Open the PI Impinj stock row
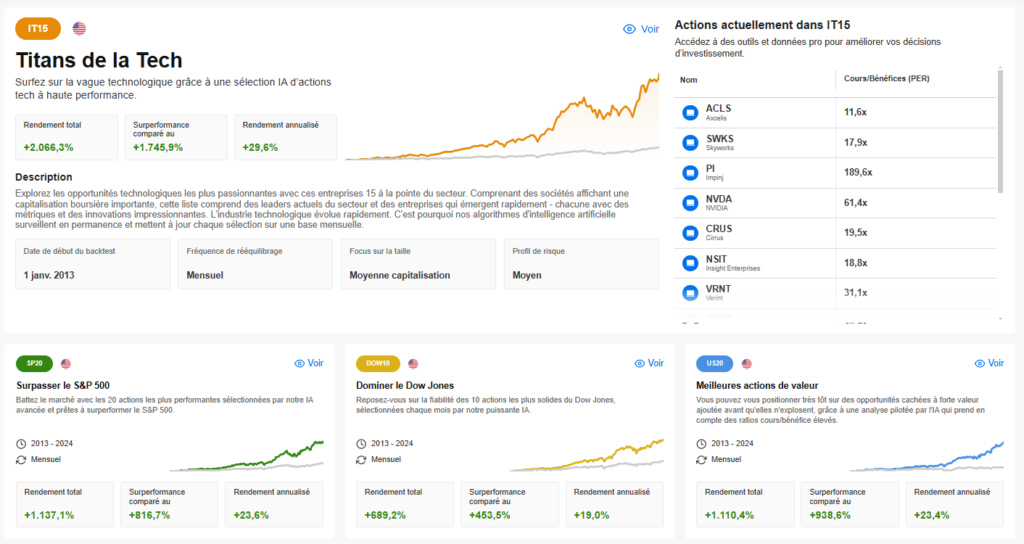Image resolution: width=1024 pixels, height=544 pixels. pos(760,173)
